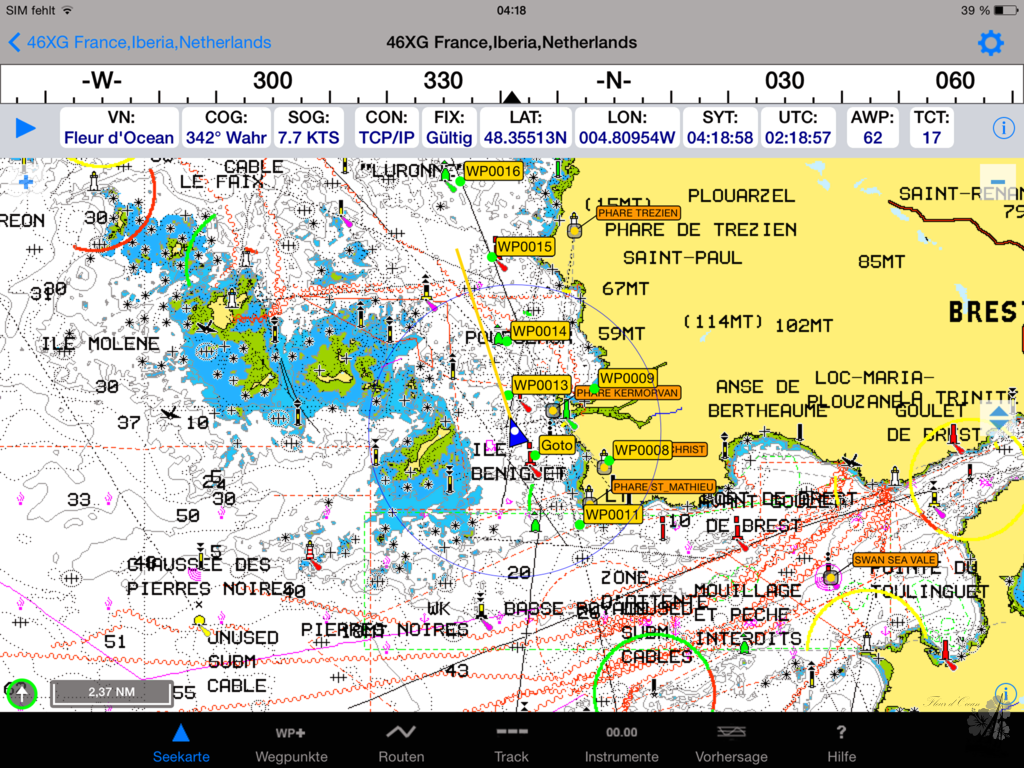Zoom in with the plus icon

tap(25, 182)
